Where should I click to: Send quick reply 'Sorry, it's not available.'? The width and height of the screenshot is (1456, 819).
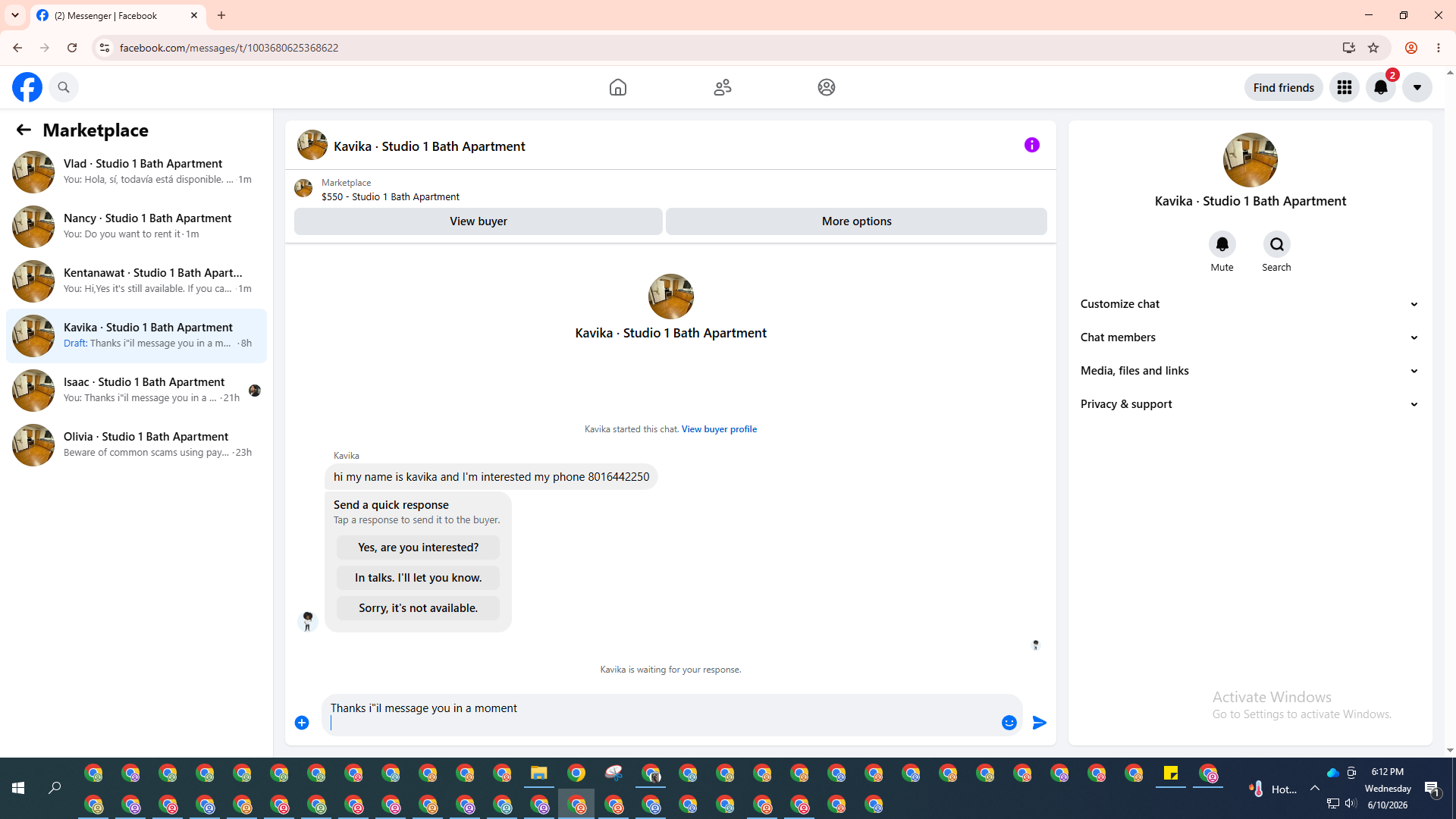[419, 608]
